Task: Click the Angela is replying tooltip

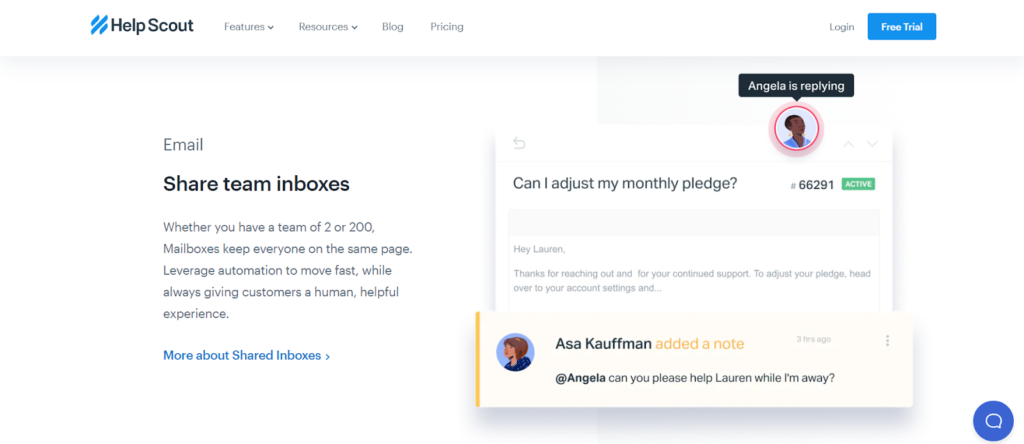Action: coord(796,86)
